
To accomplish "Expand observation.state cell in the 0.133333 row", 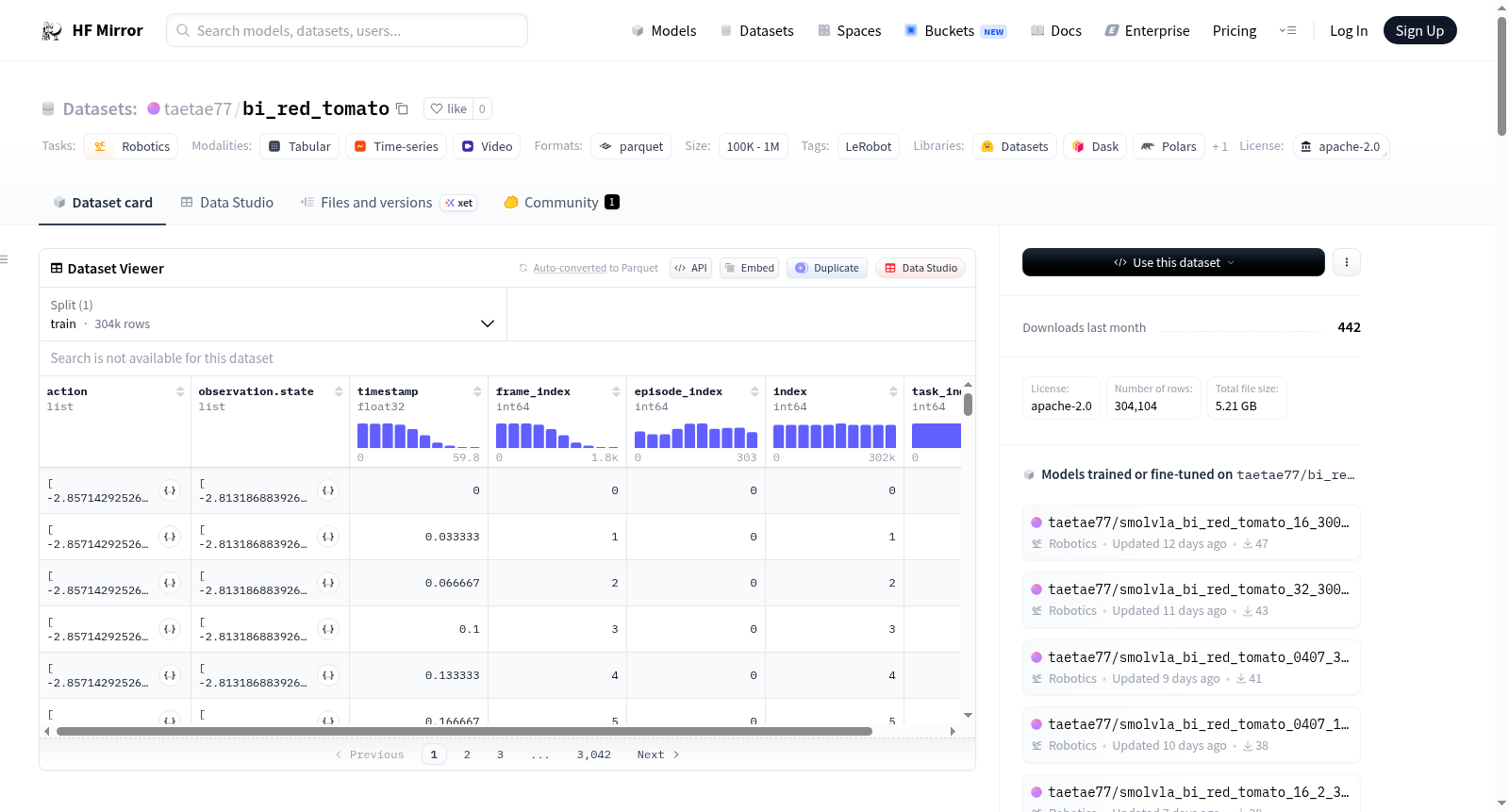I will click(x=328, y=675).
